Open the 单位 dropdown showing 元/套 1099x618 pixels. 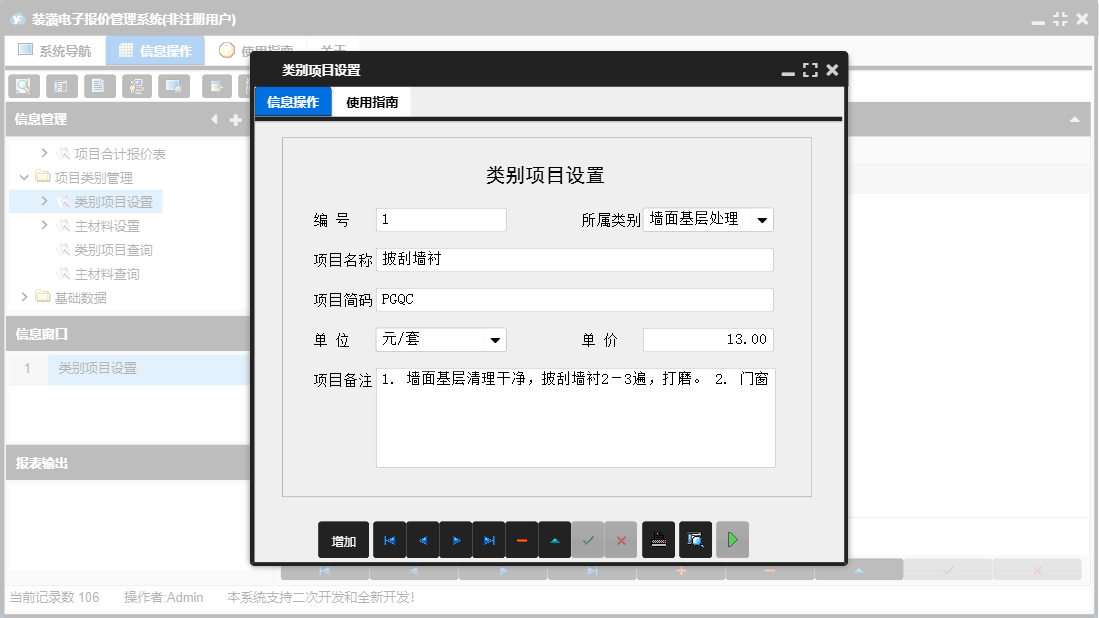click(x=496, y=339)
